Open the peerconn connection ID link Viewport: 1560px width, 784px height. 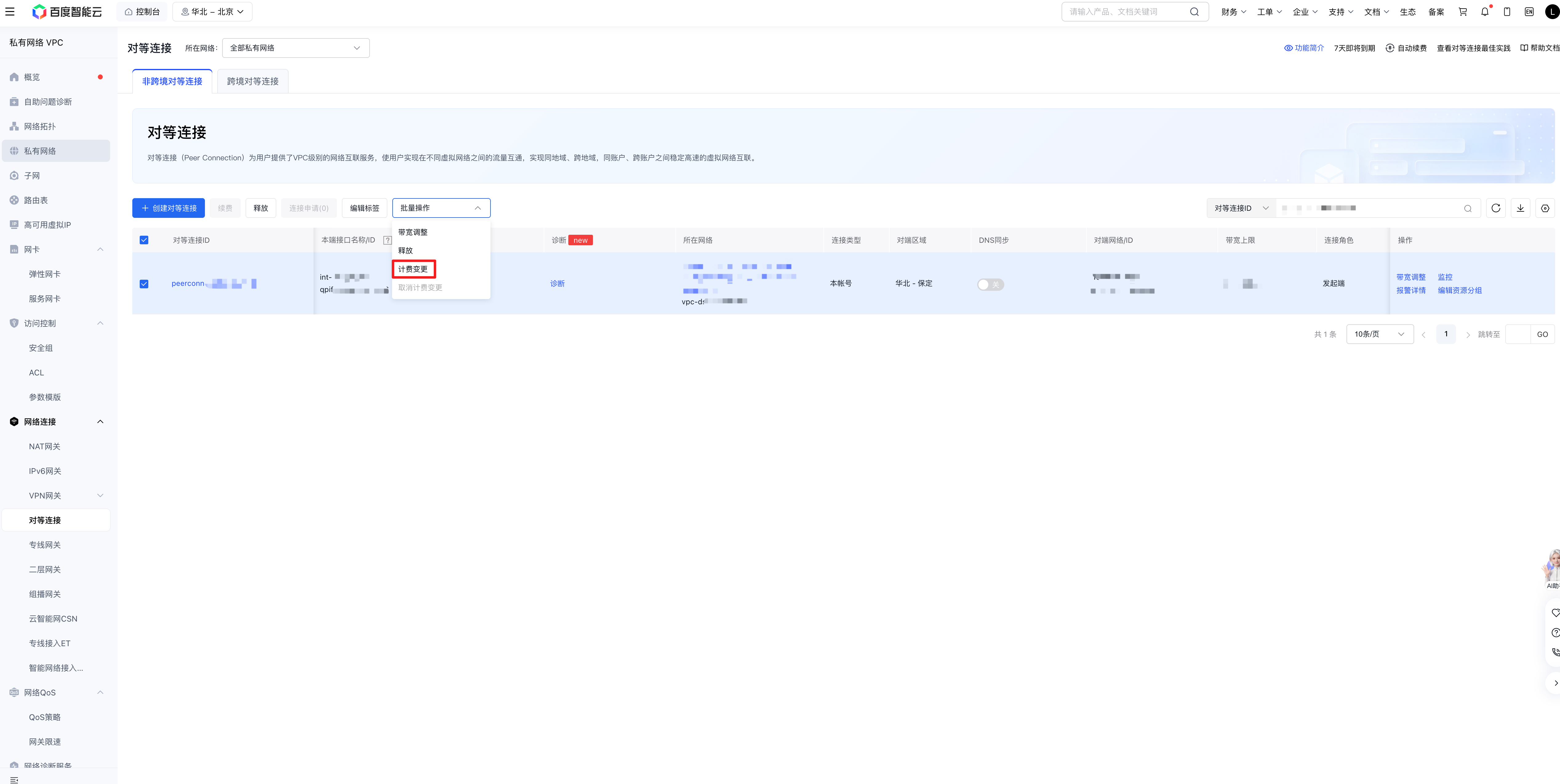(214, 284)
